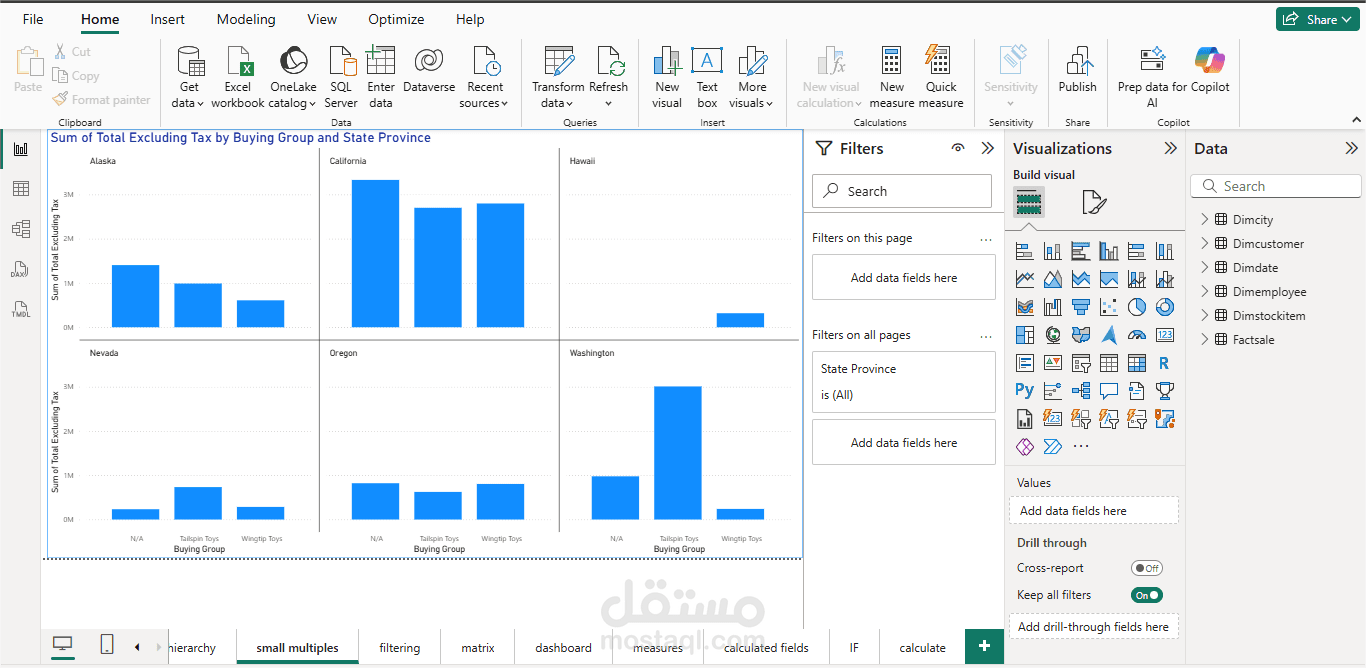Click the Quick measure icon
This screenshot has height=668, width=1366.
point(938,61)
